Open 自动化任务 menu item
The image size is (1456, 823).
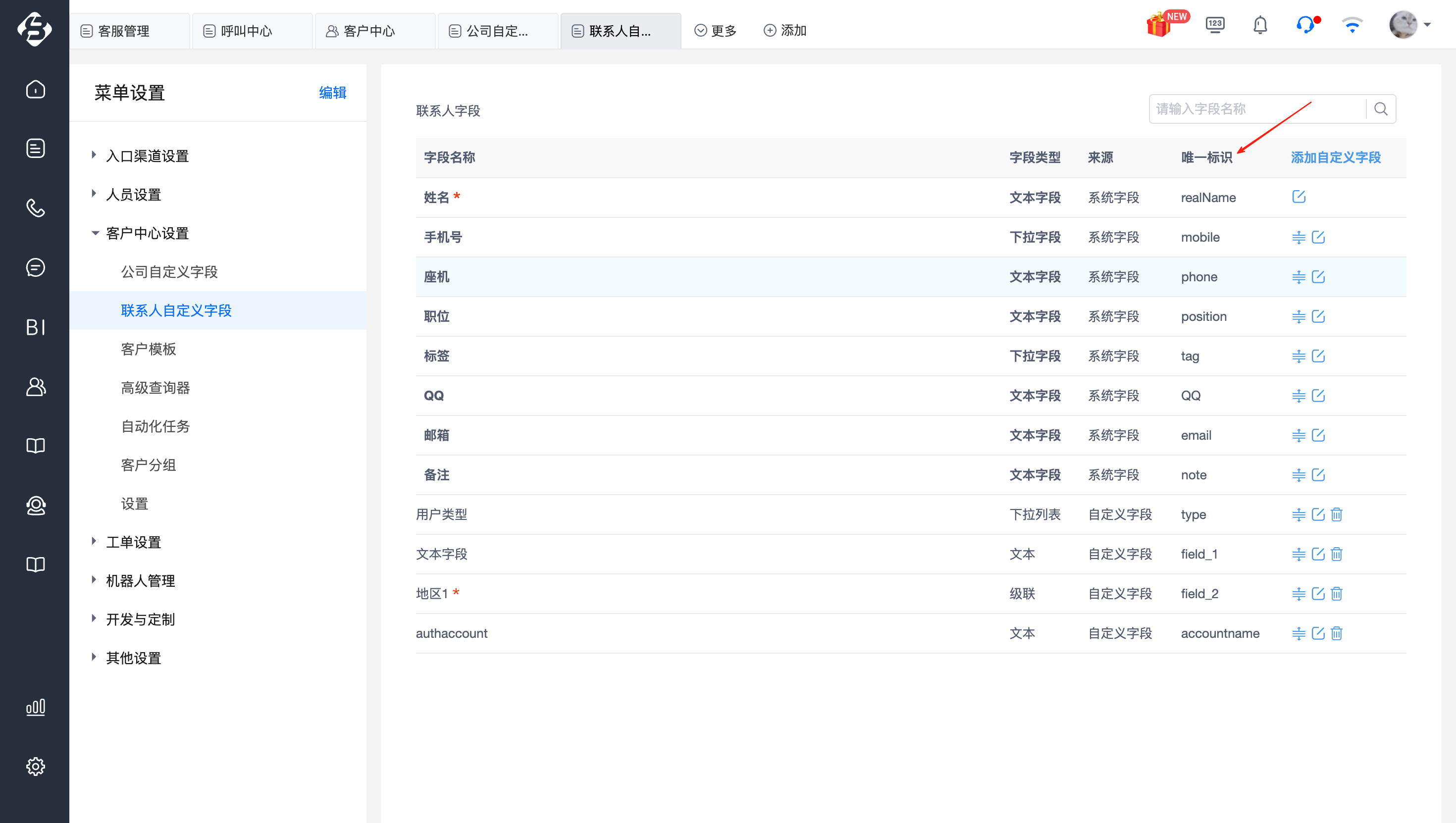pos(155,426)
